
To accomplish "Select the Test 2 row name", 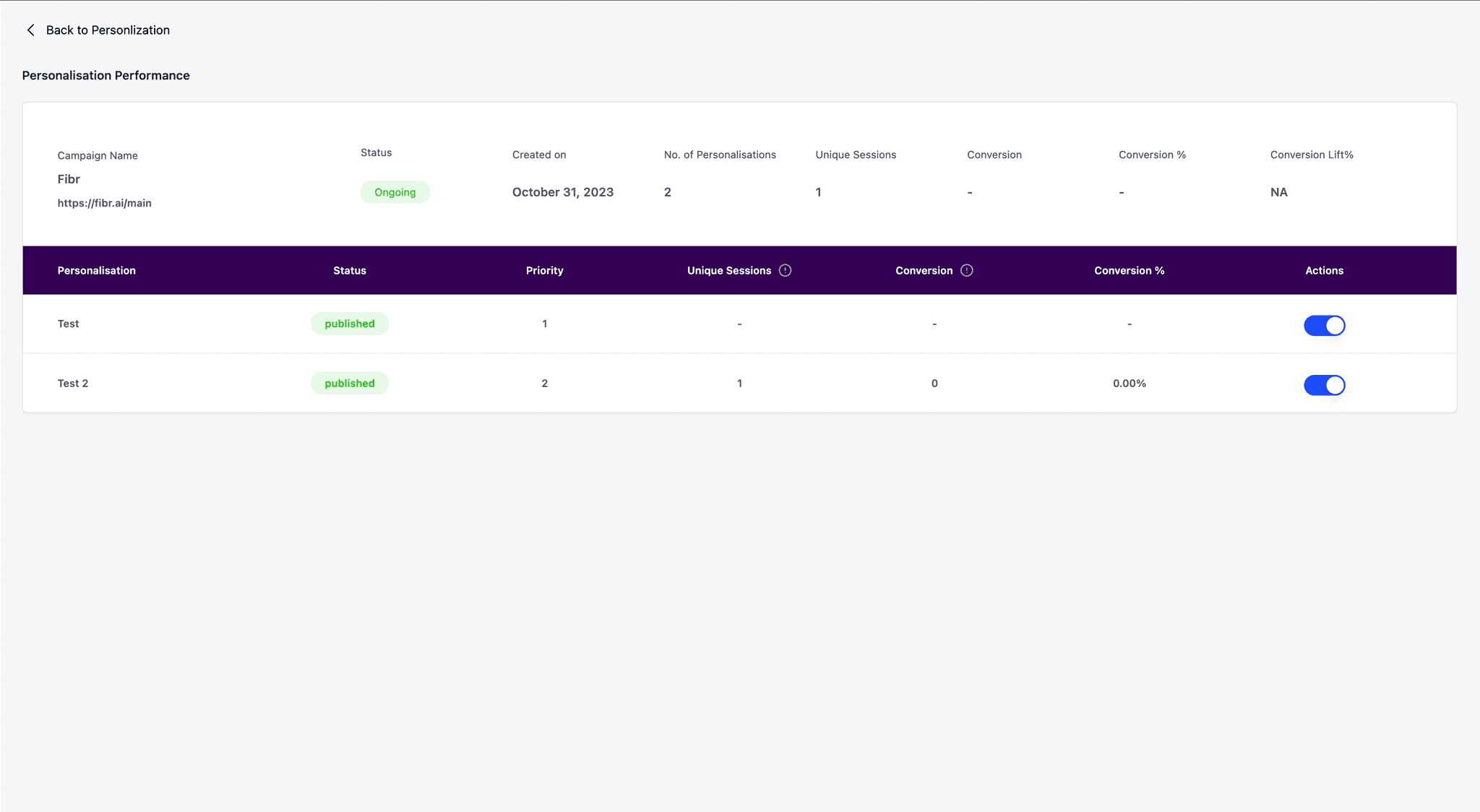I will pyautogui.click(x=73, y=383).
